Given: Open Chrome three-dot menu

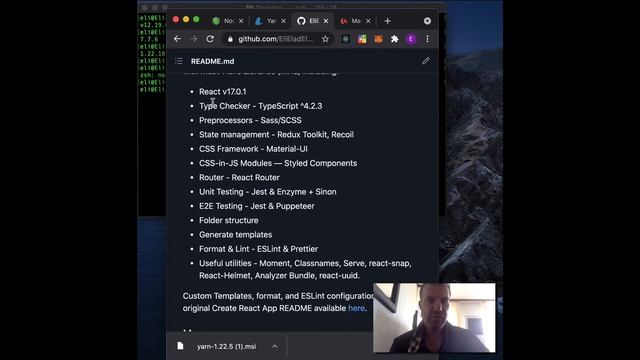Looking at the screenshot, I should pyautogui.click(x=427, y=39).
